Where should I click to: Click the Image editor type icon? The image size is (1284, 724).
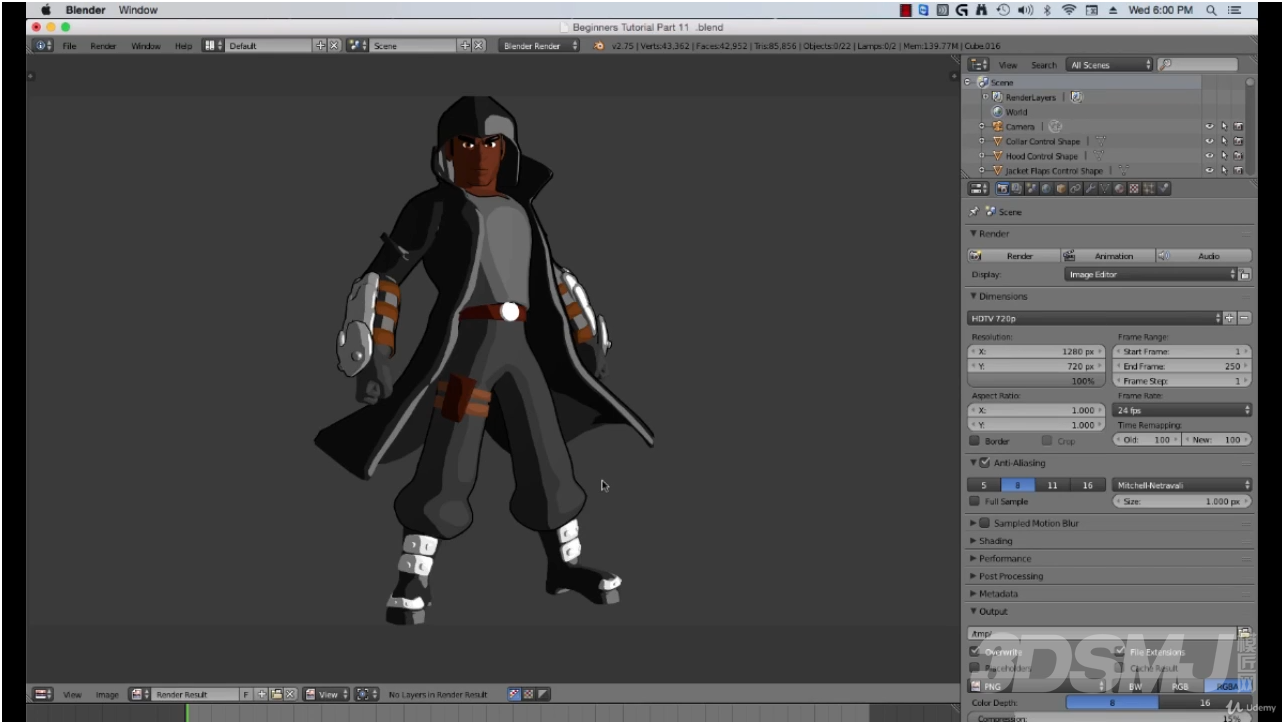coord(43,694)
